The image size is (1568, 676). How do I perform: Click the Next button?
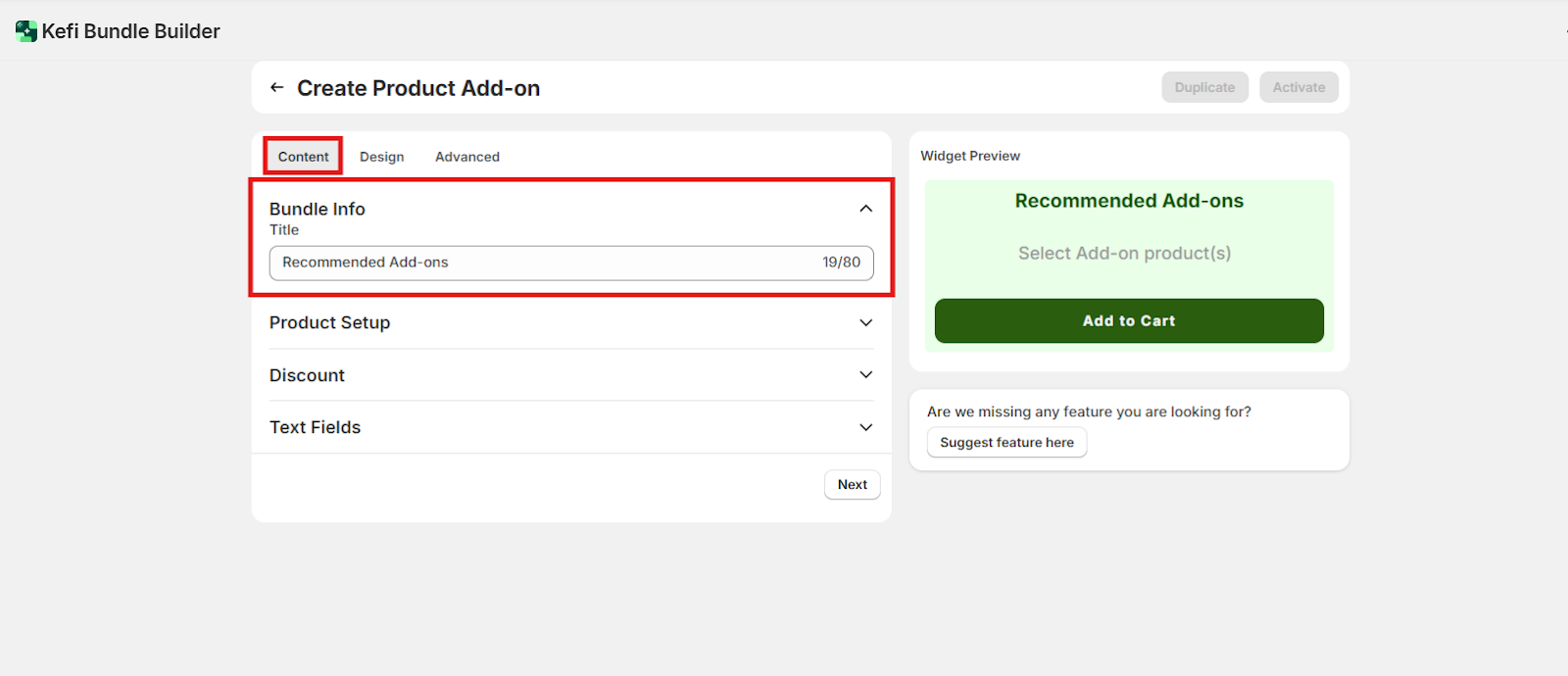[852, 485]
